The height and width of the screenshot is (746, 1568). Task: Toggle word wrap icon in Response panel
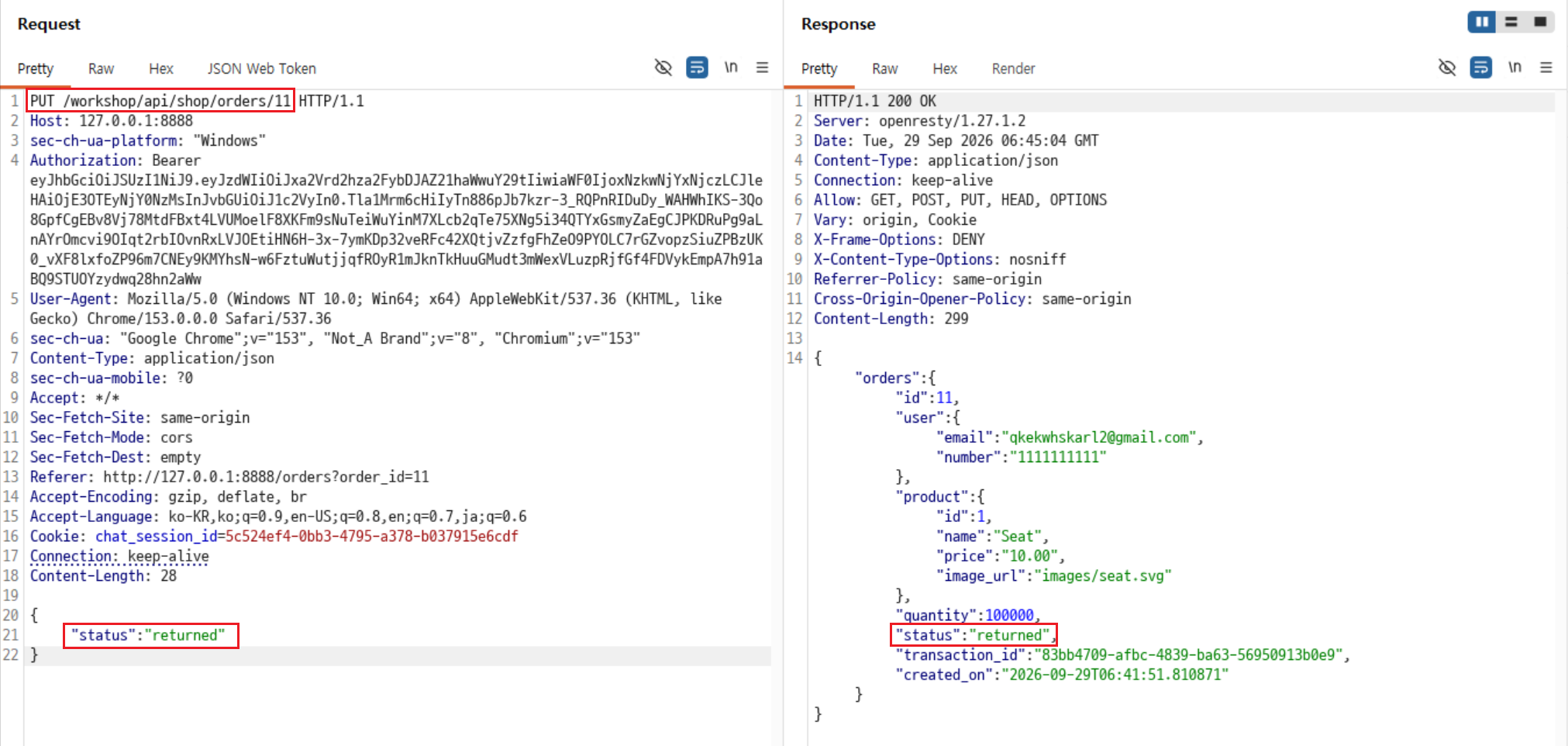point(1480,67)
